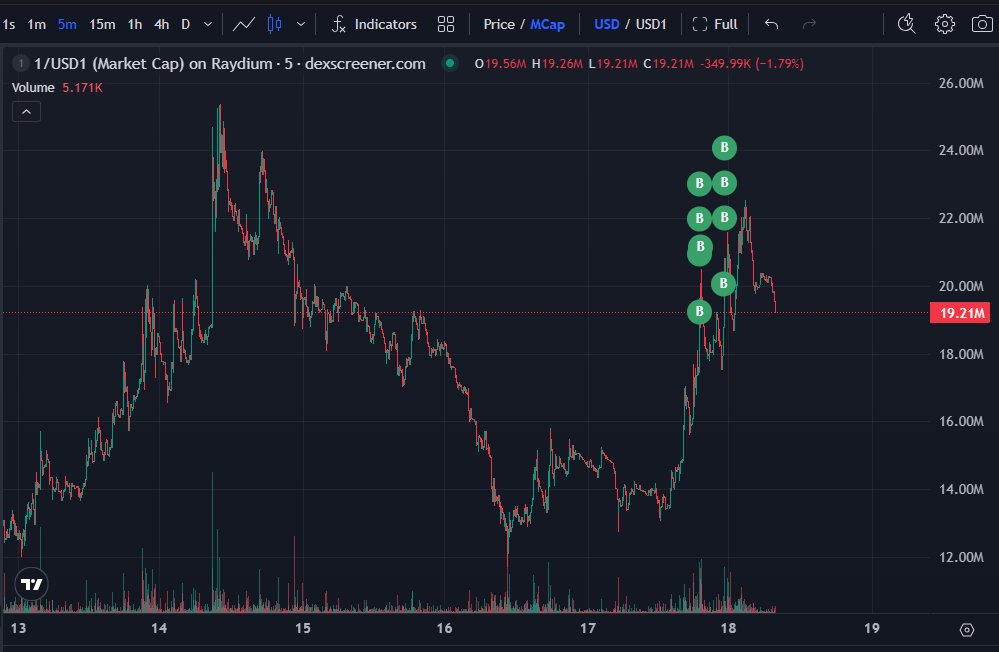Switch chart to Price mode
The image size is (999, 652).
(499, 24)
